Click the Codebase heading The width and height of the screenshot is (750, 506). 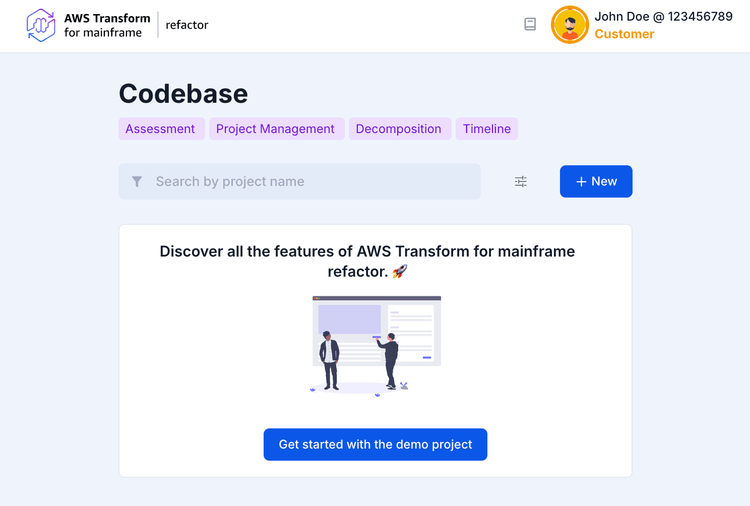tap(183, 93)
